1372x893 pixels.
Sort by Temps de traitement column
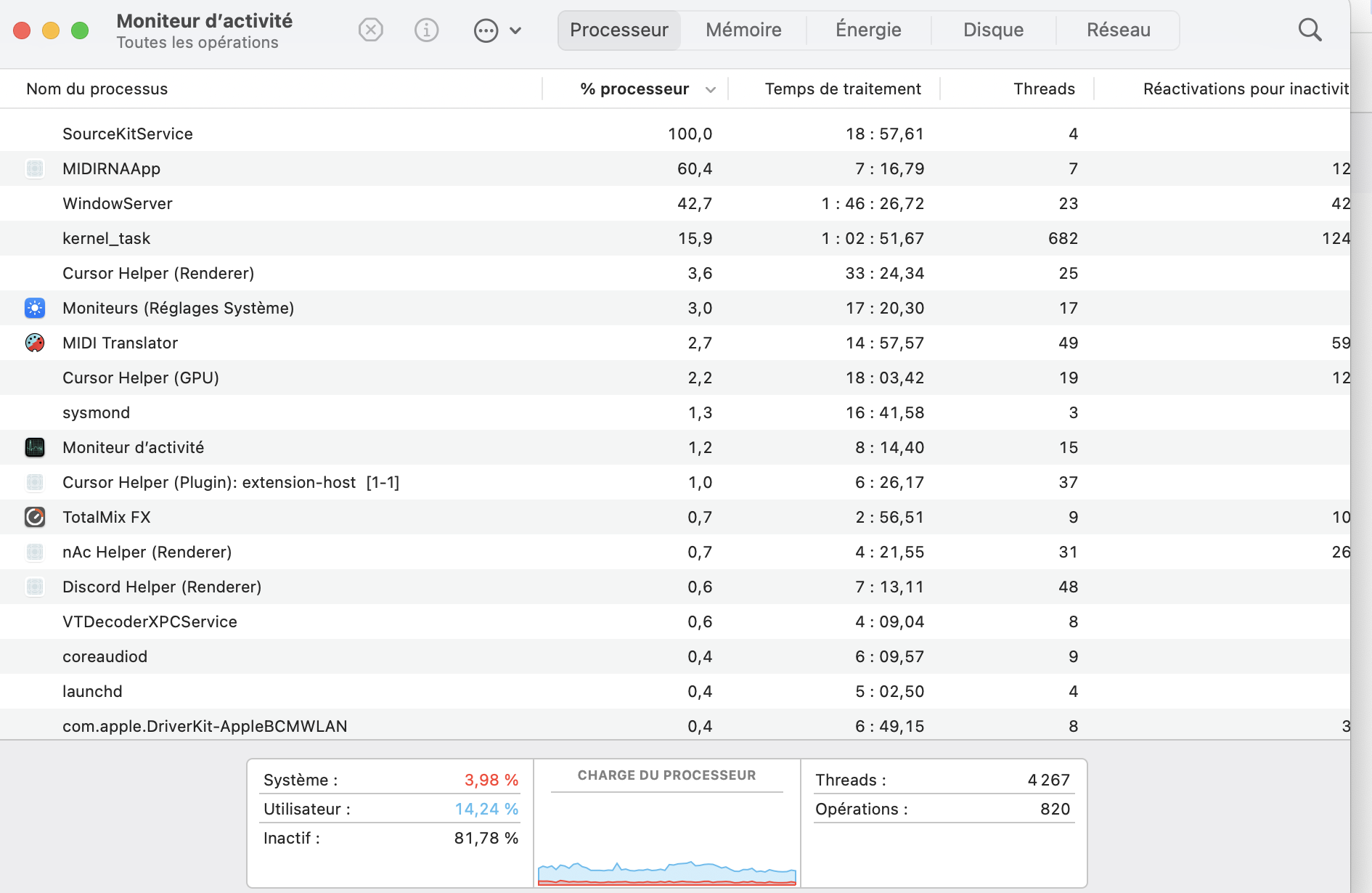tap(842, 89)
